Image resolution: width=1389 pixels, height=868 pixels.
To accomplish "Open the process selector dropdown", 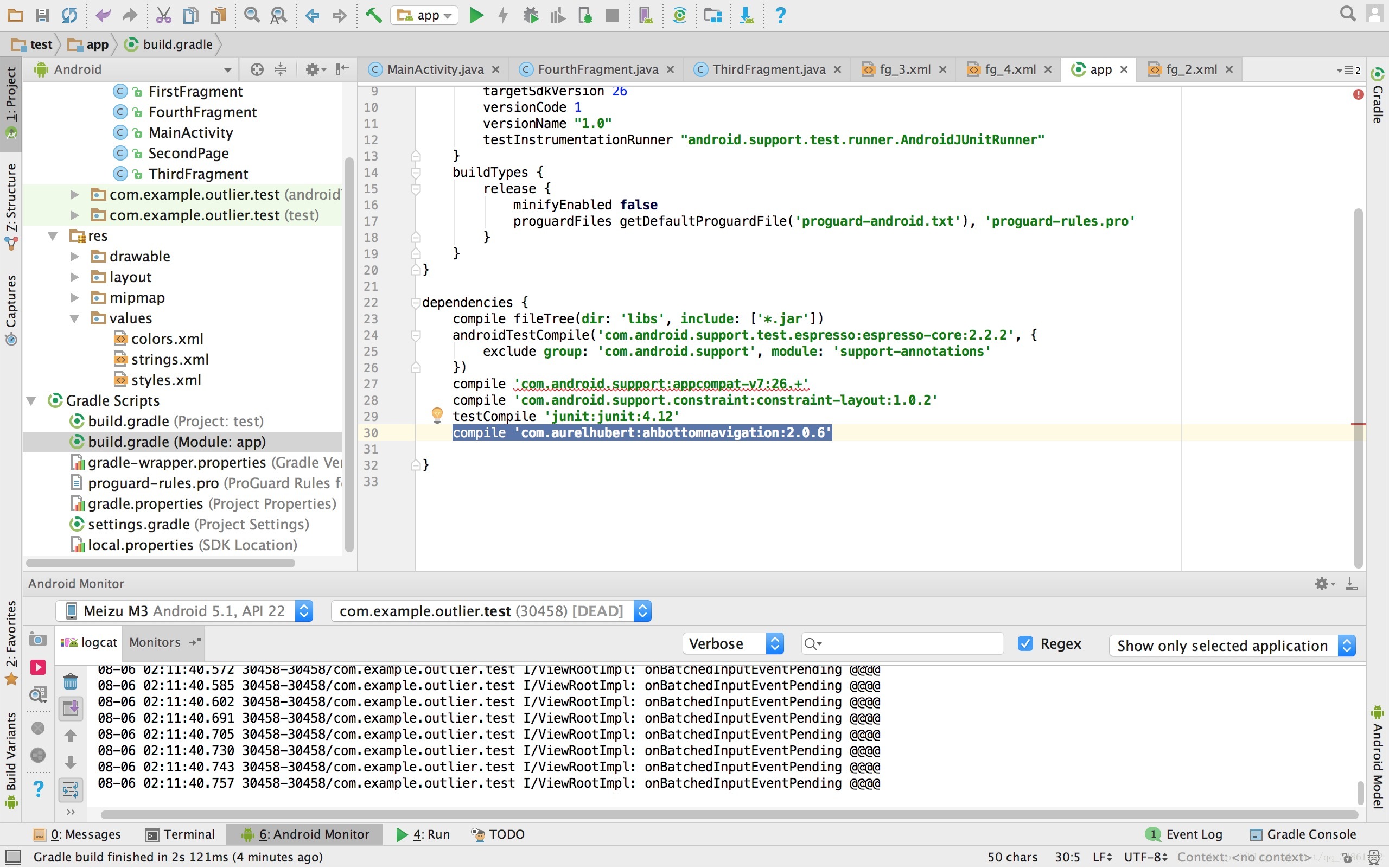I will click(x=492, y=611).
